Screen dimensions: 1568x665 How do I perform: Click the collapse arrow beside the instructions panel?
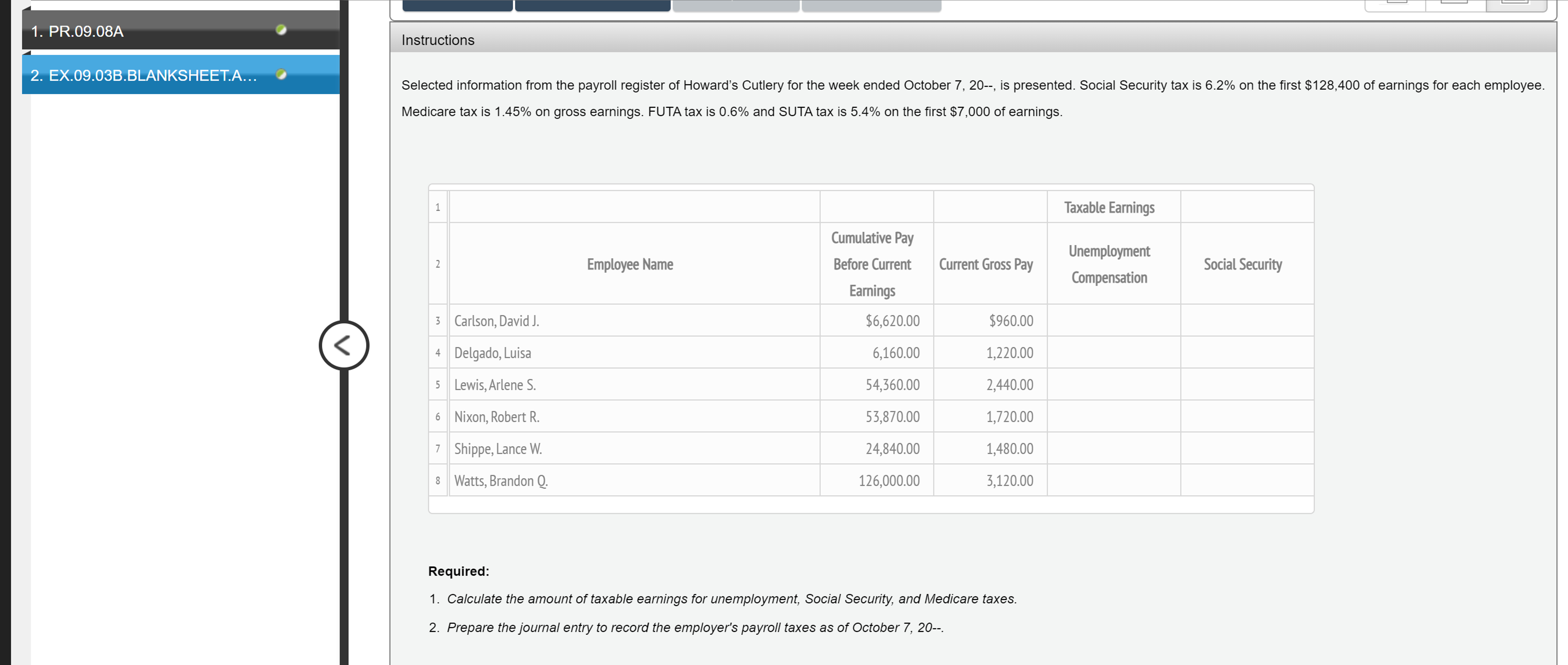coord(344,346)
